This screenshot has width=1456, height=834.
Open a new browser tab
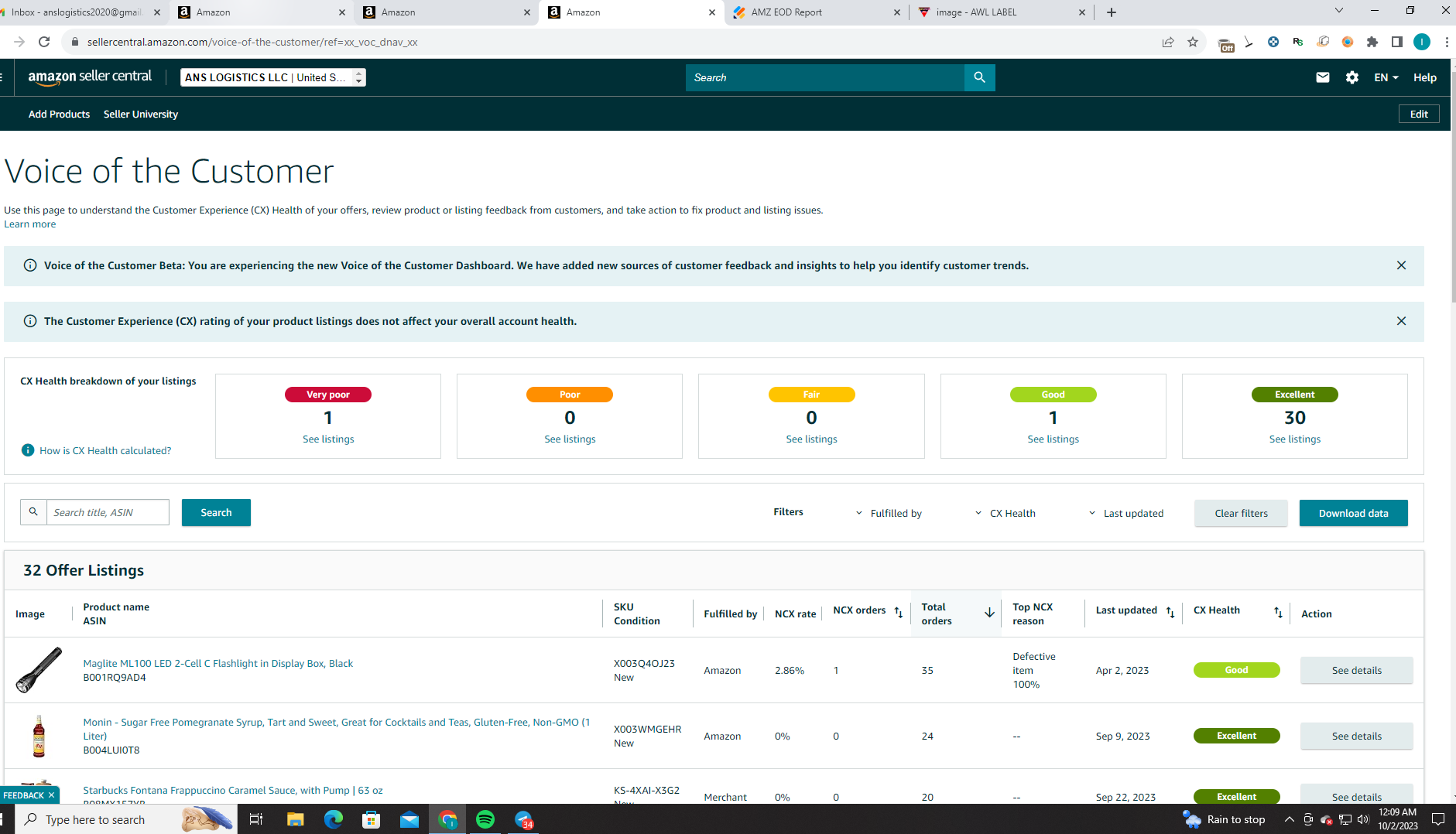tap(1112, 12)
